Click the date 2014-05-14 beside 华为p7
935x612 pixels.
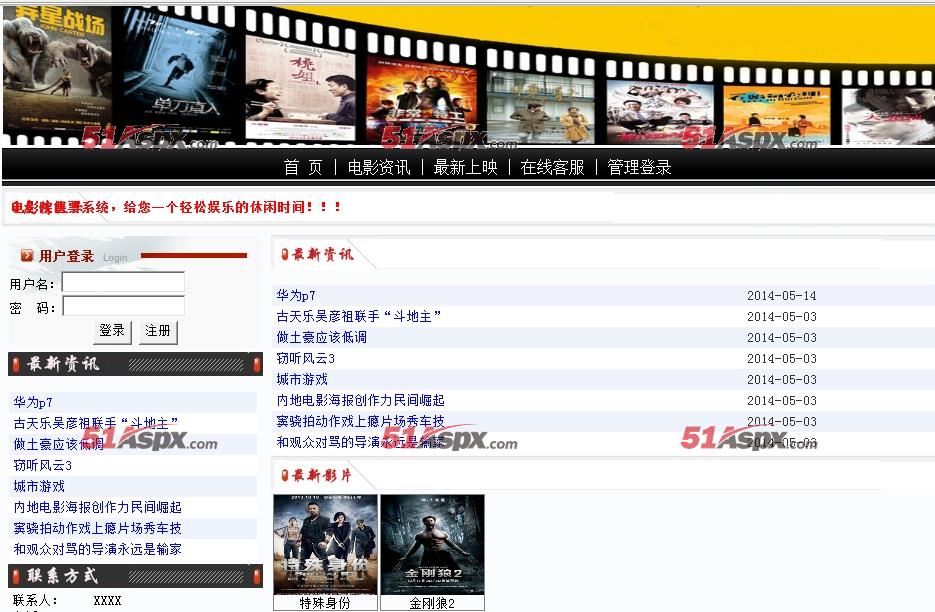[782, 295]
